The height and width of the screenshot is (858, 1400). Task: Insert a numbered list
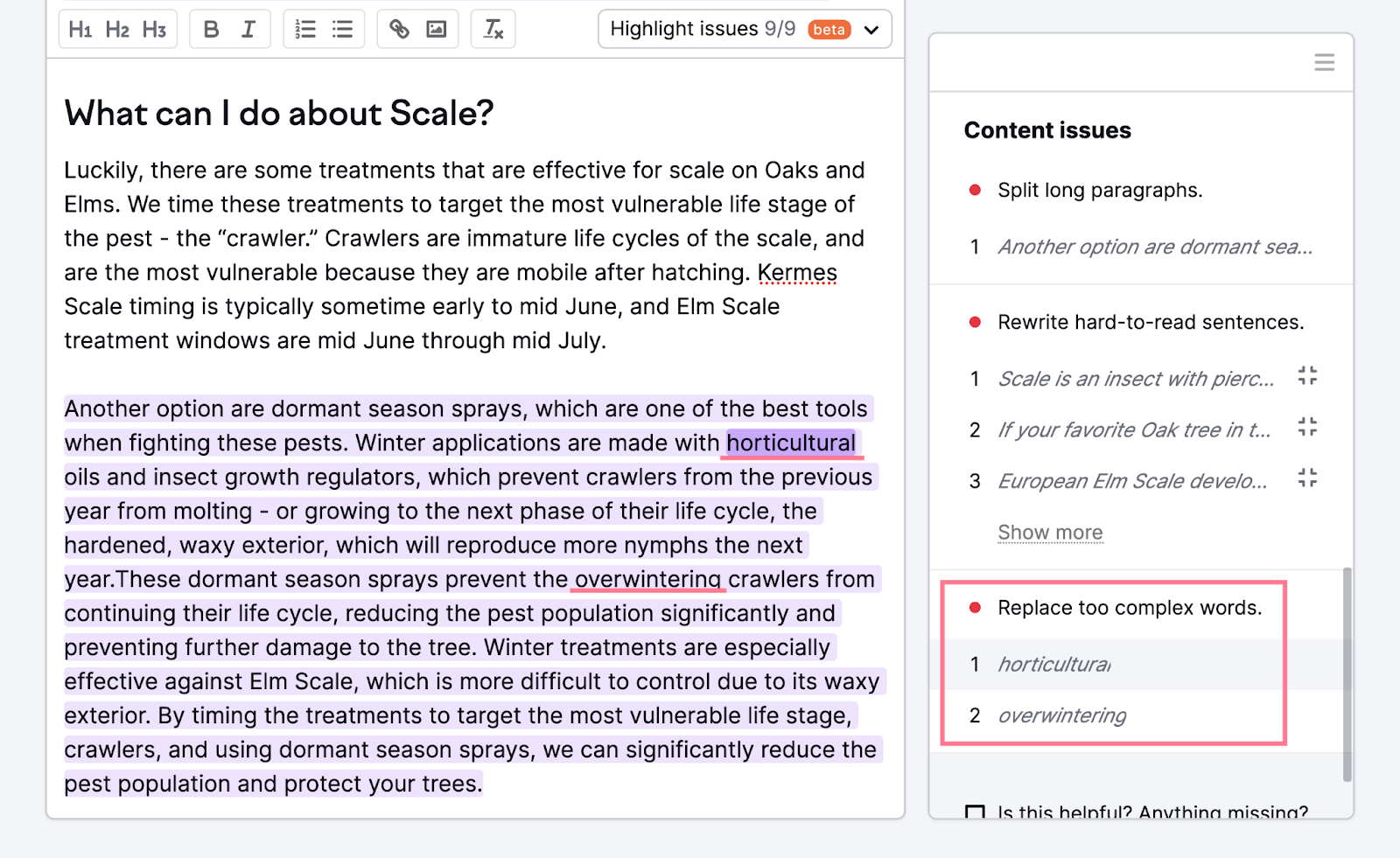[x=305, y=30]
